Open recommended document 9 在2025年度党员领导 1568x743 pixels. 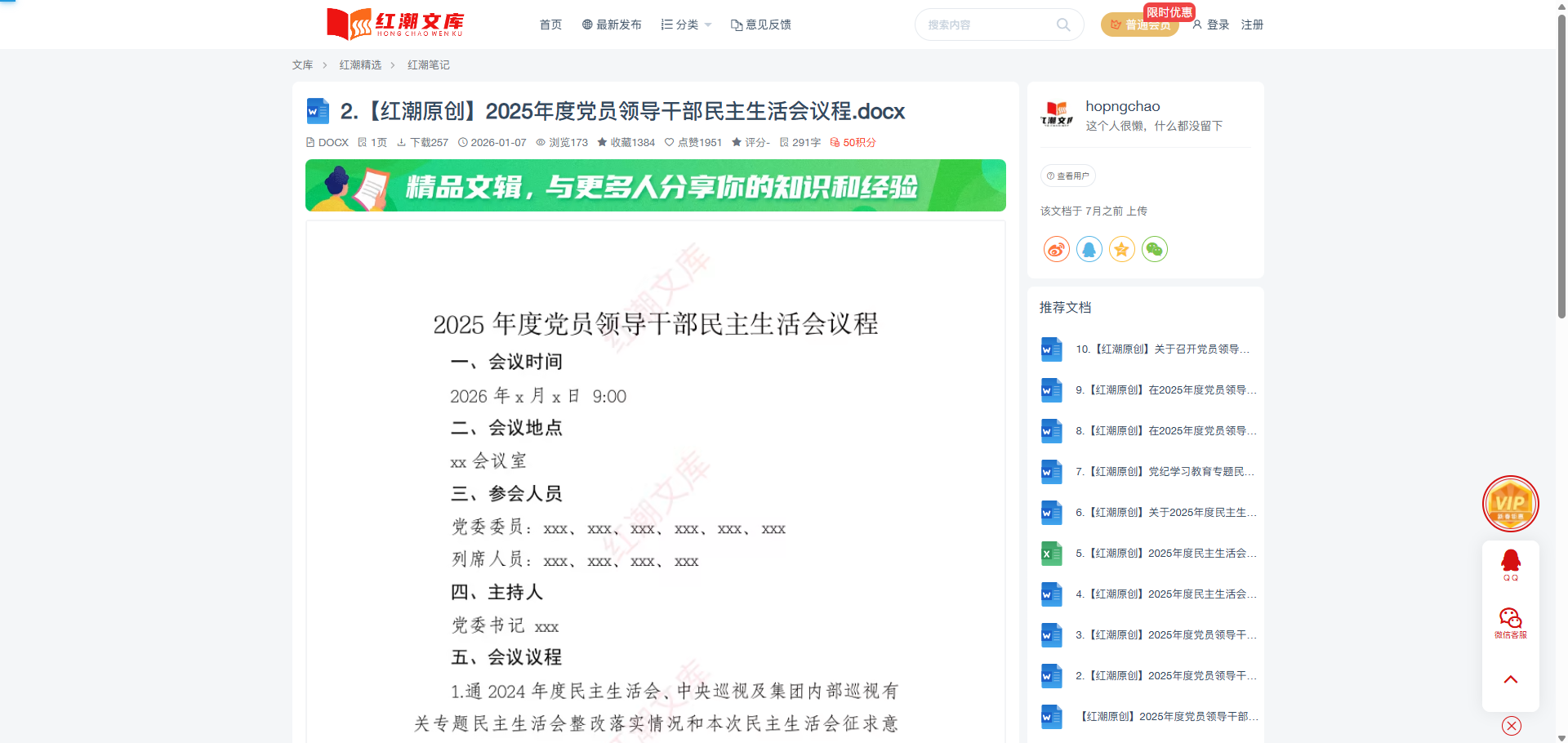click(1166, 390)
